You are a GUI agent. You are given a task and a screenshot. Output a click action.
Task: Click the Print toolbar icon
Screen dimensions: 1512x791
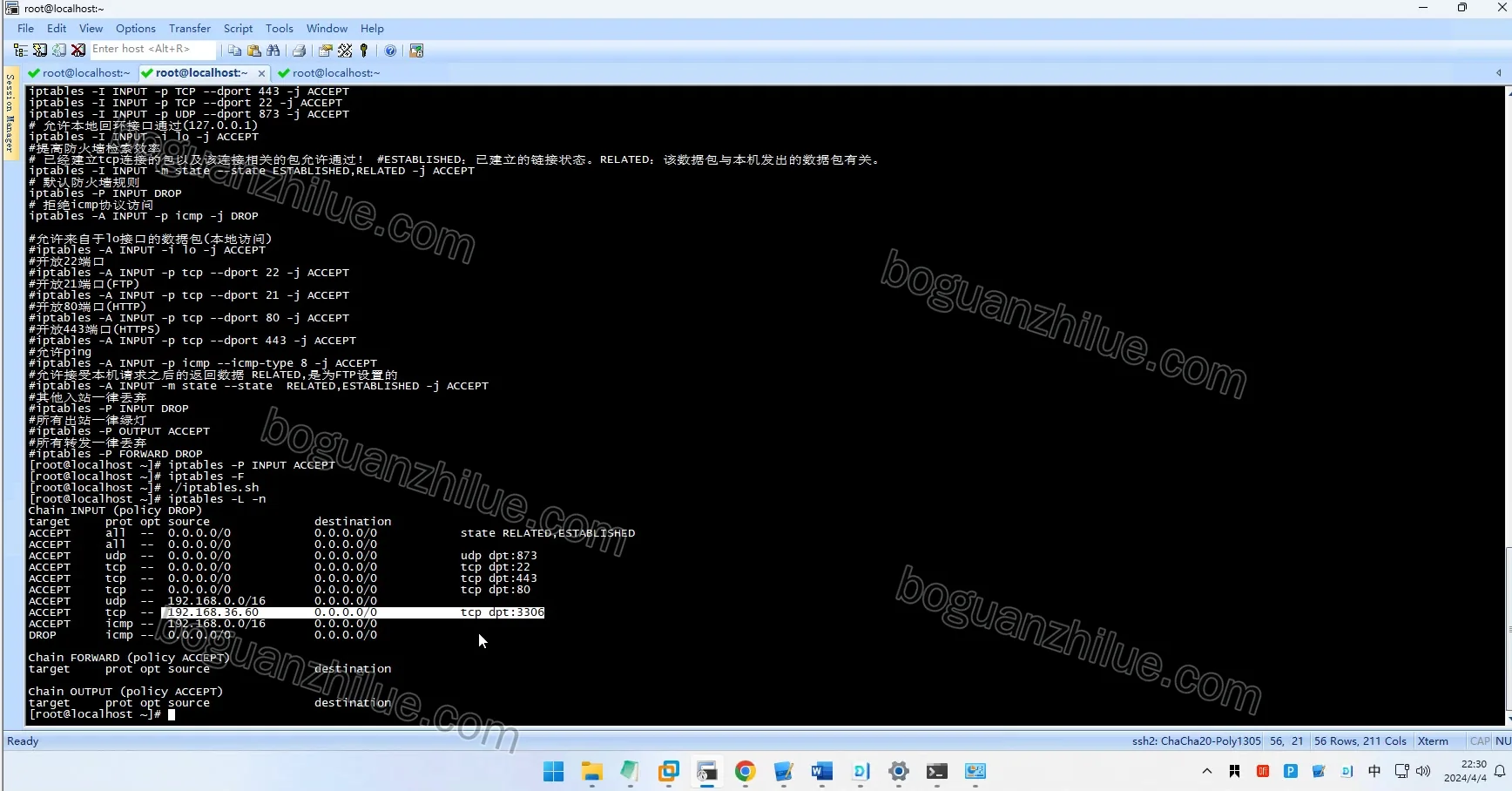coord(300,51)
